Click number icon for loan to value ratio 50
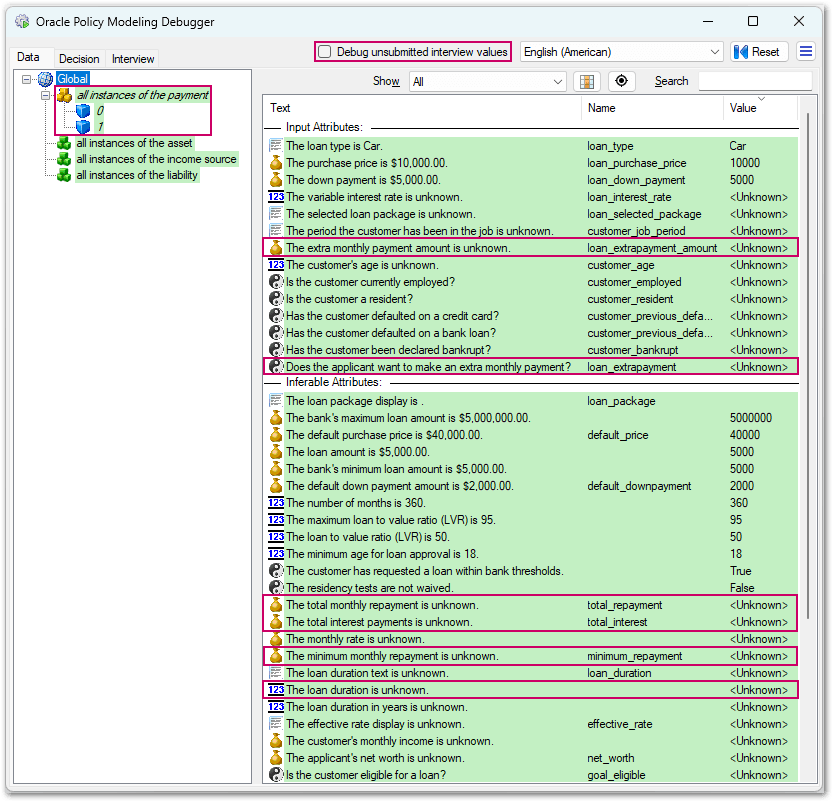 pos(276,536)
